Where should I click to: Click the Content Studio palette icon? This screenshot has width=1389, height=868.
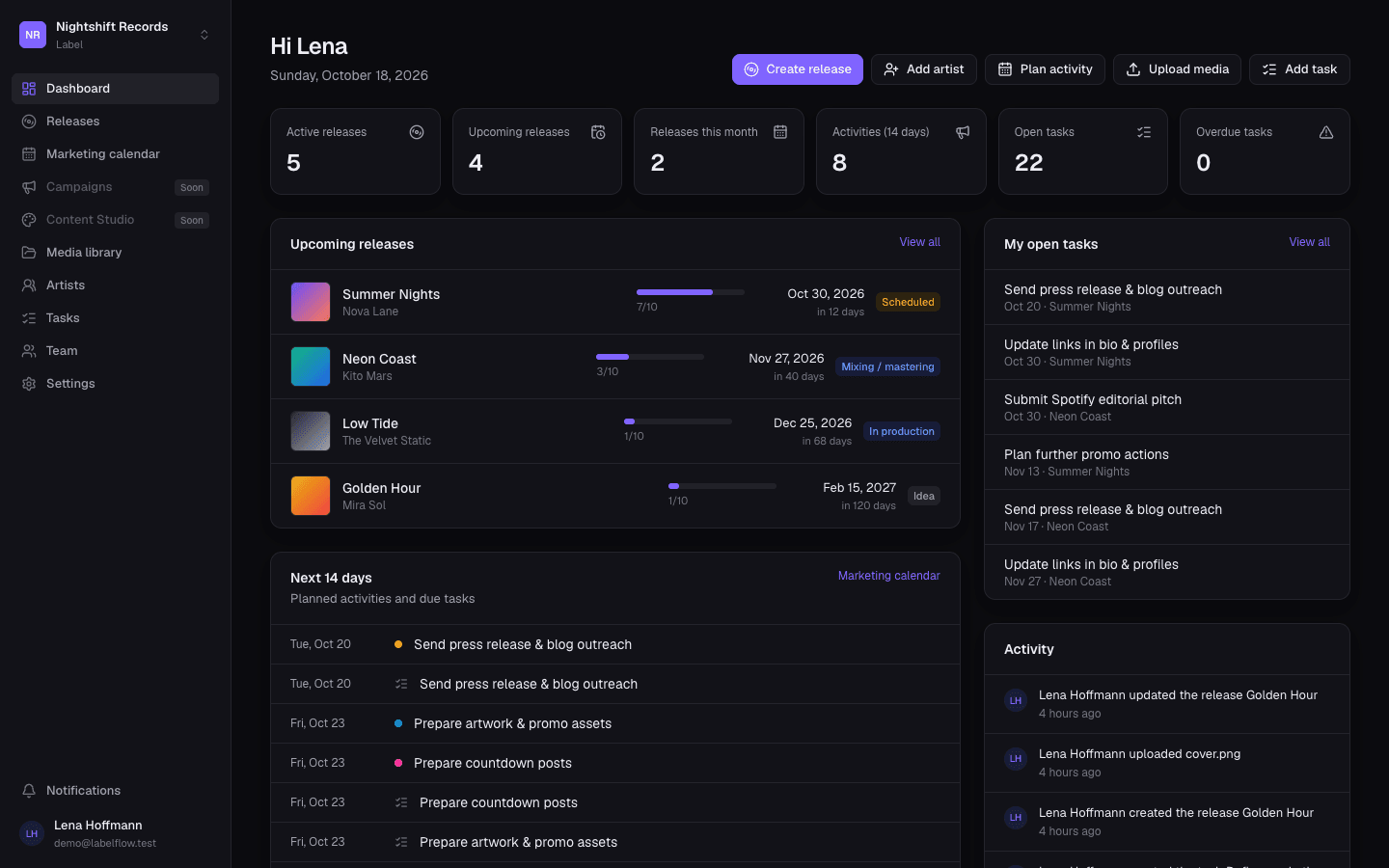click(x=29, y=220)
